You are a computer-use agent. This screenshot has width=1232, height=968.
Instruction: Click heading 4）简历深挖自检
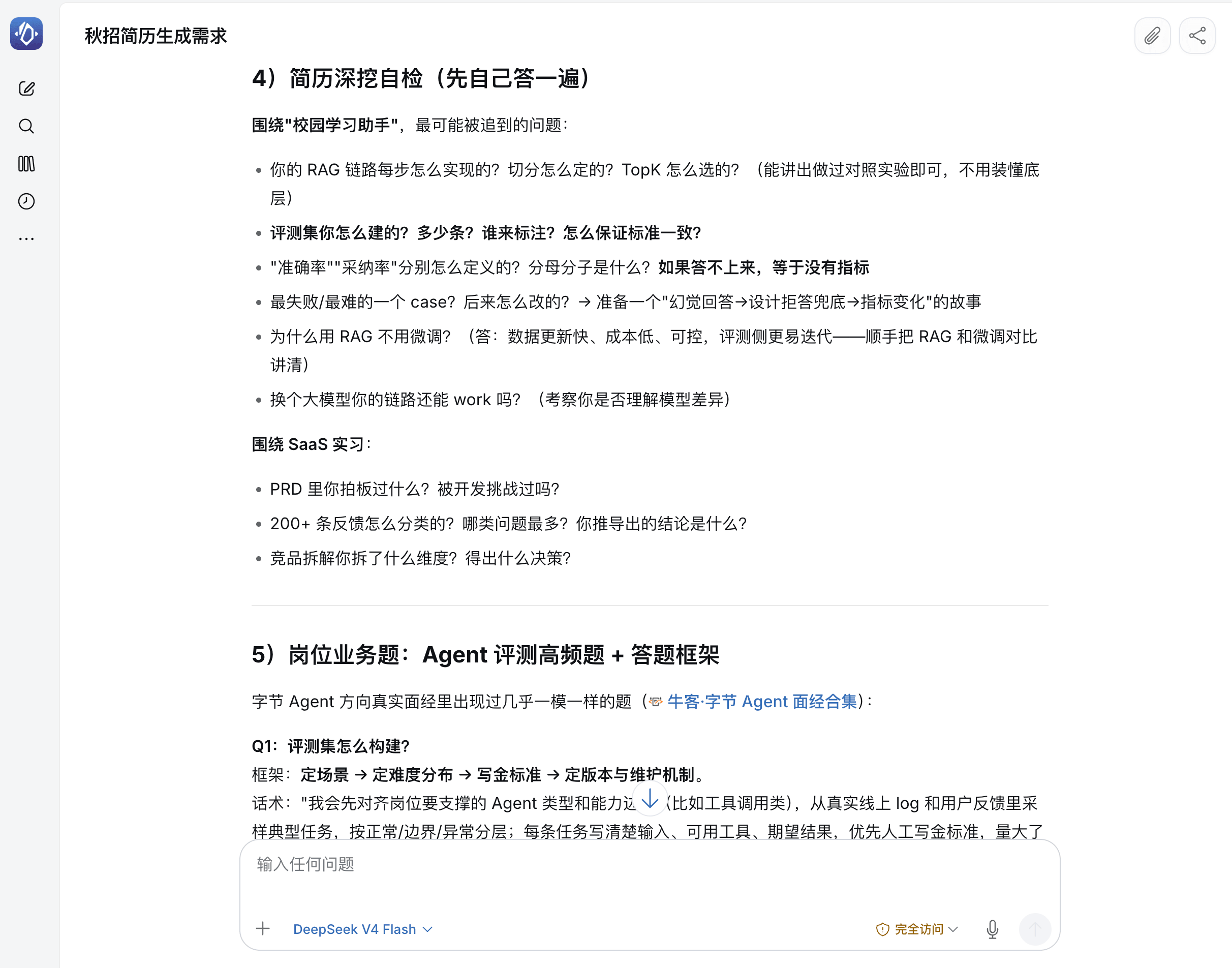pyautogui.click(x=421, y=78)
